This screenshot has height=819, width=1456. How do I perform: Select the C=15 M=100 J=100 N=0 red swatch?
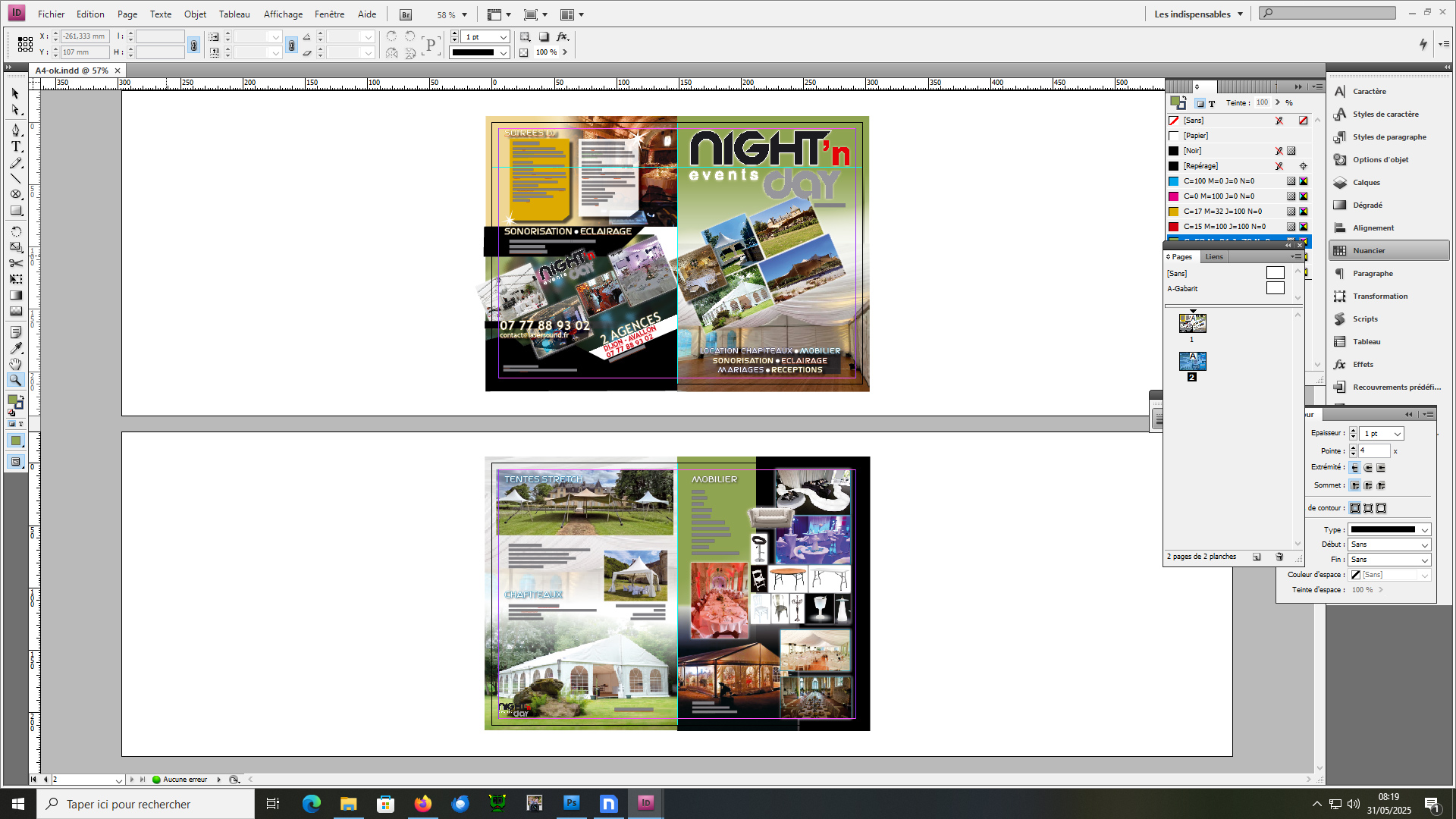point(1238,227)
